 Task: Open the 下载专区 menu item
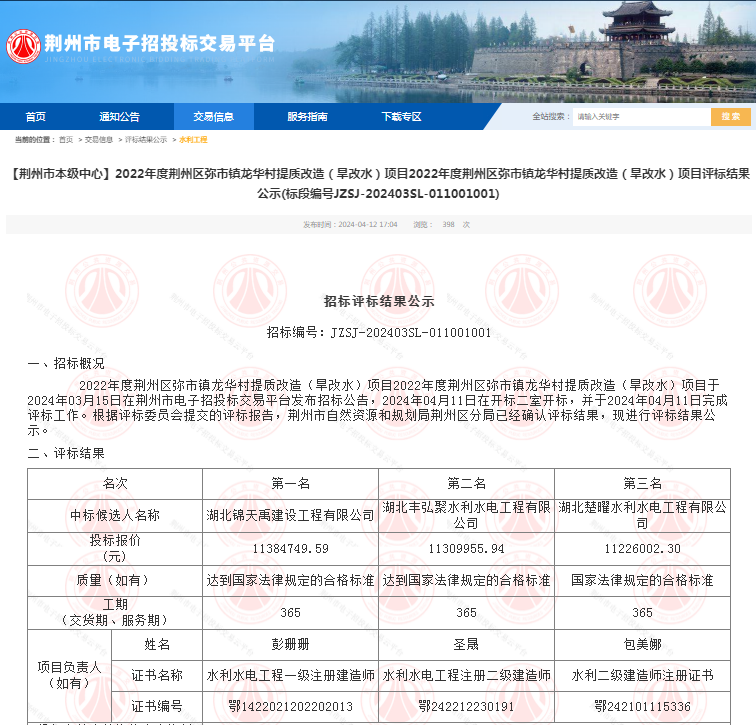tap(401, 117)
